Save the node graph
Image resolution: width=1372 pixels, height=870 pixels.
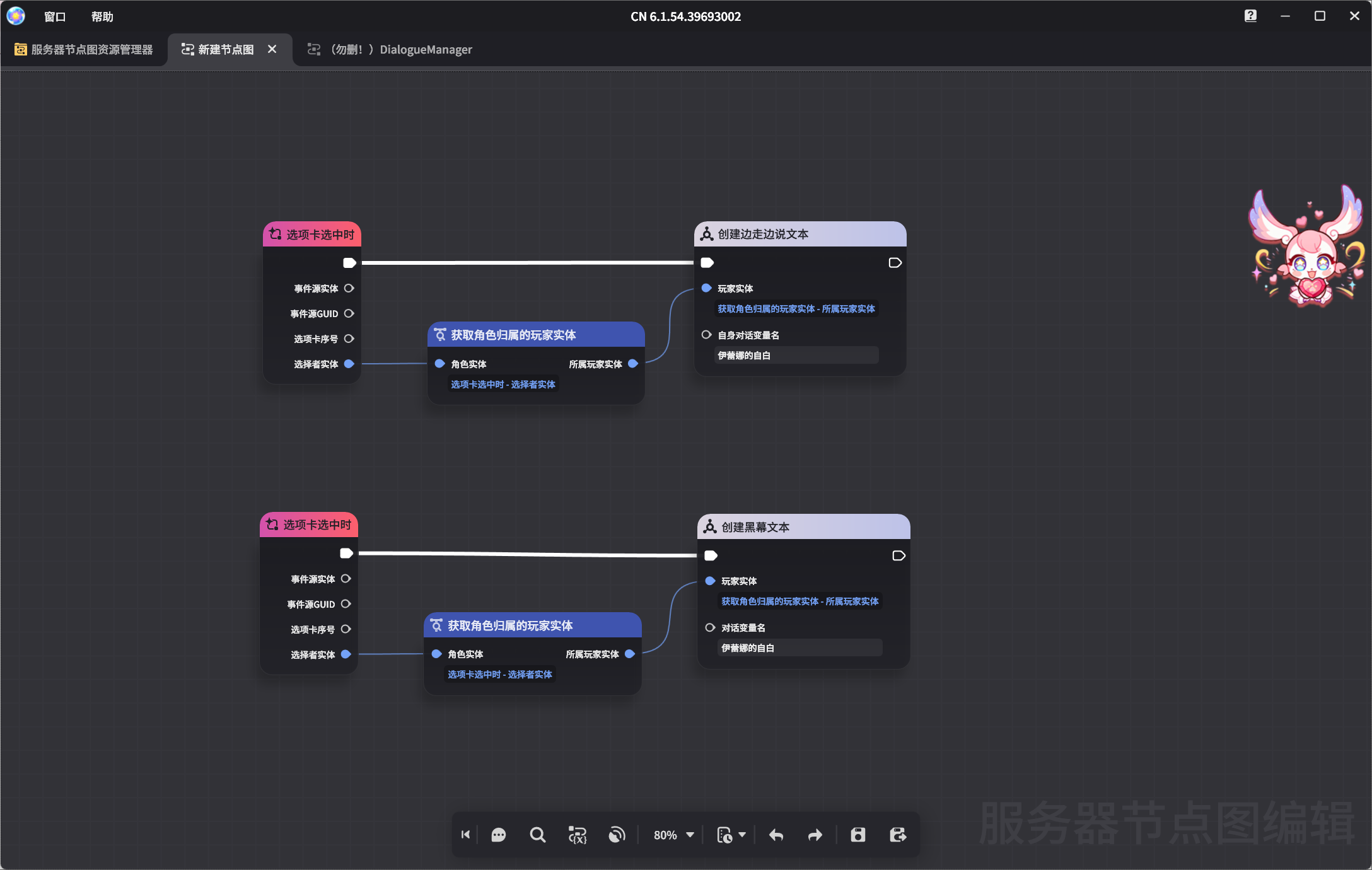(857, 835)
